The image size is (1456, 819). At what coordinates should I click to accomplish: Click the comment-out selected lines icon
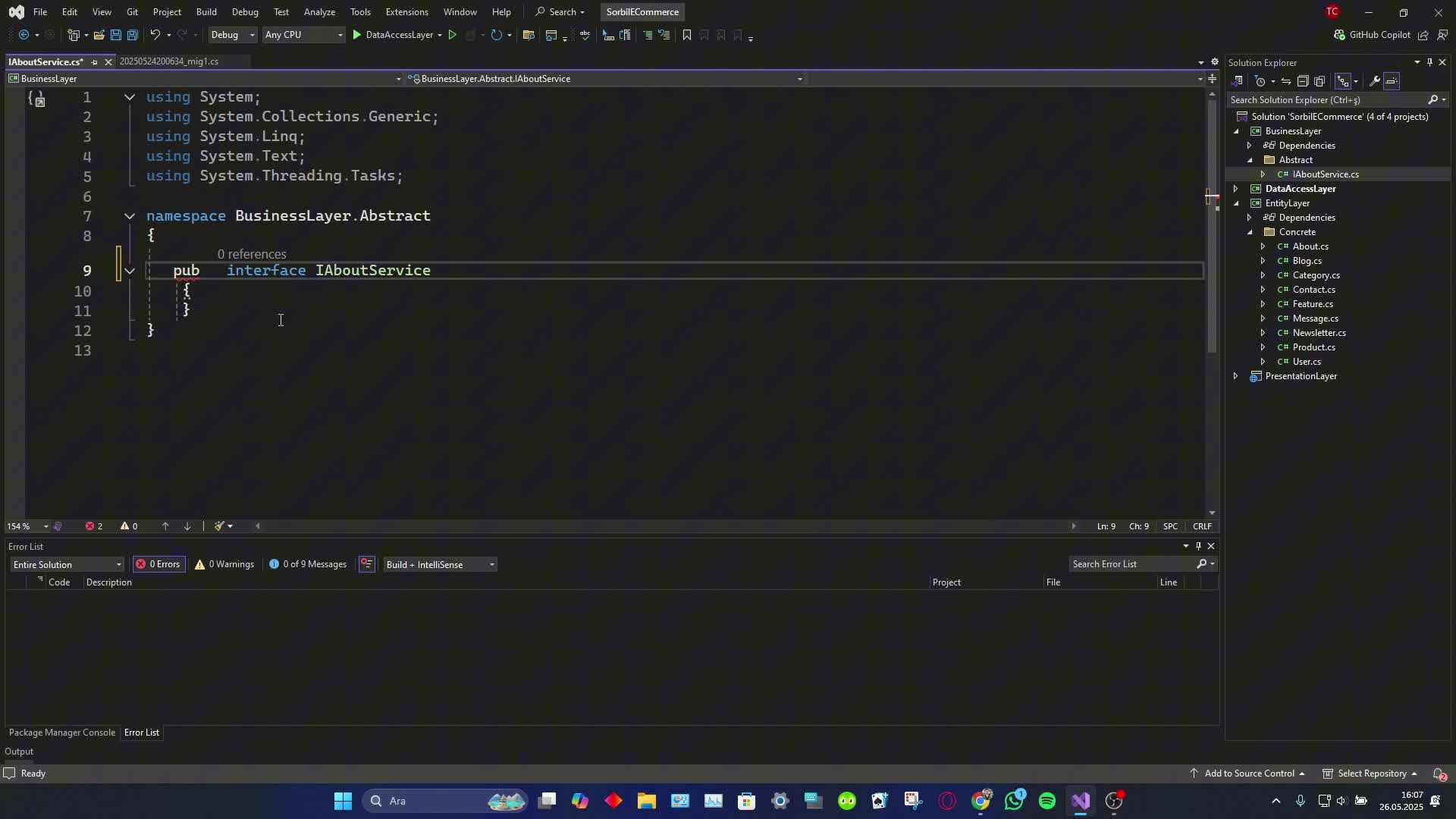tap(648, 35)
